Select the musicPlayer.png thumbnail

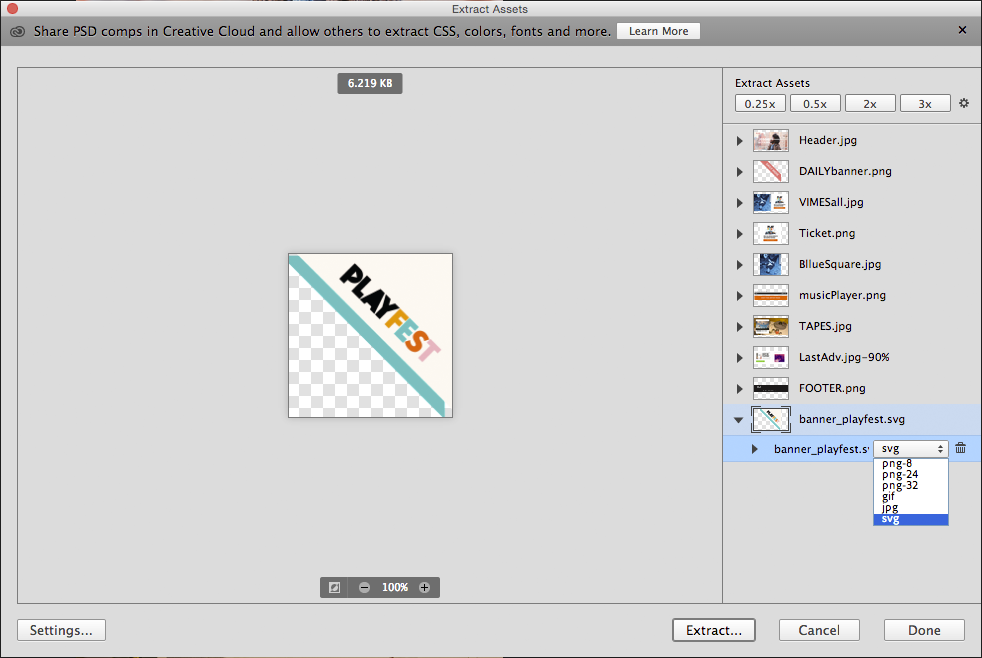771,295
